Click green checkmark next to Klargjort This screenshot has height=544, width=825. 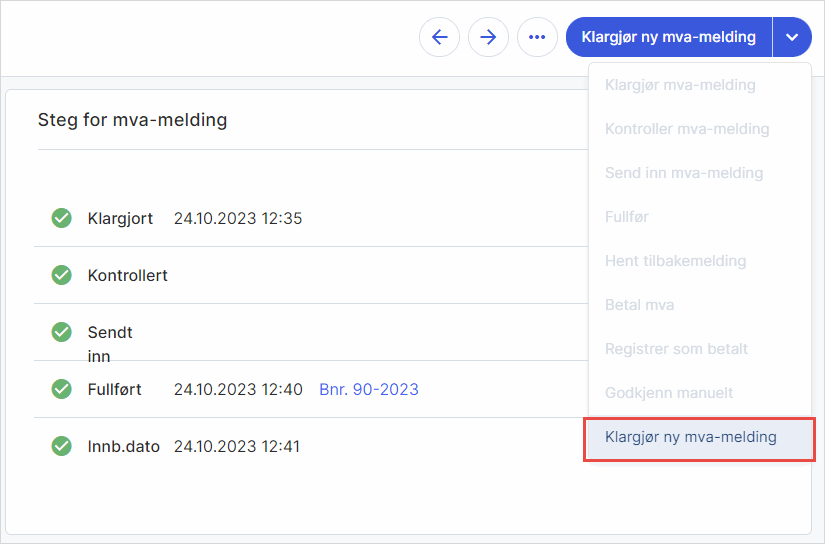point(62,218)
